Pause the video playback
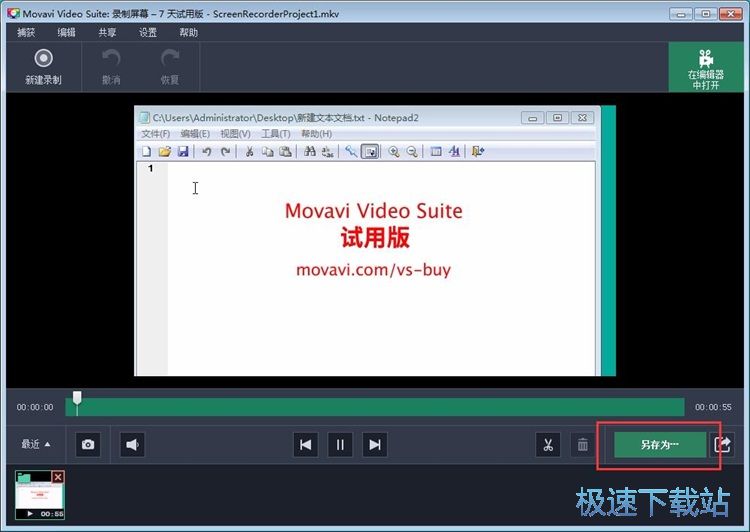This screenshot has width=750, height=532. [340, 444]
